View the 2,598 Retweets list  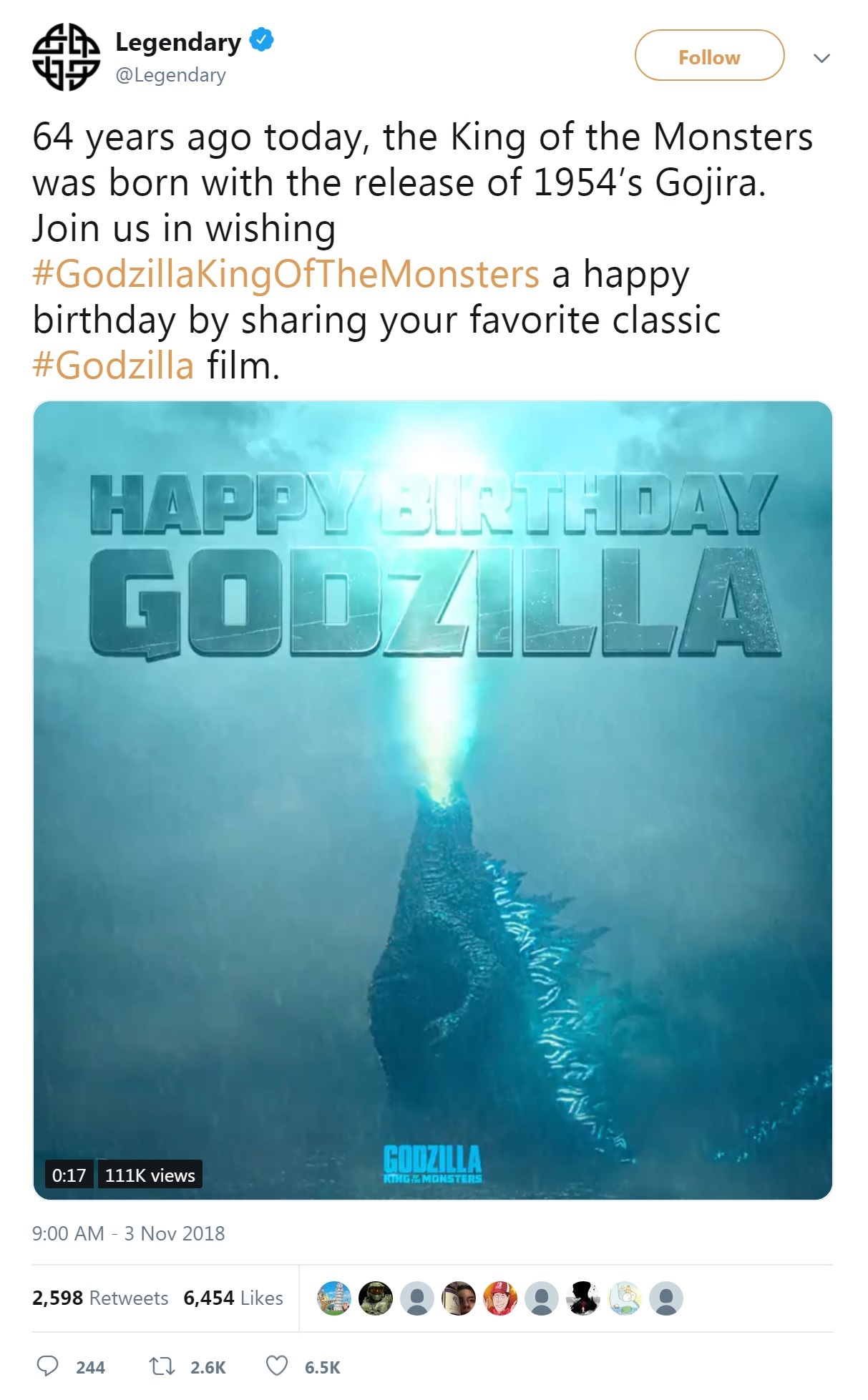pyautogui.click(x=100, y=1298)
